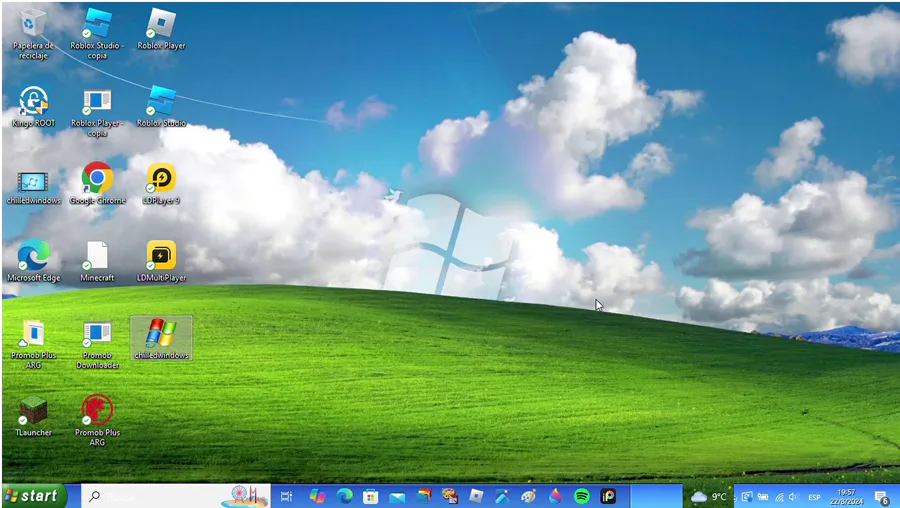Click the taskbar search box

pos(175,497)
